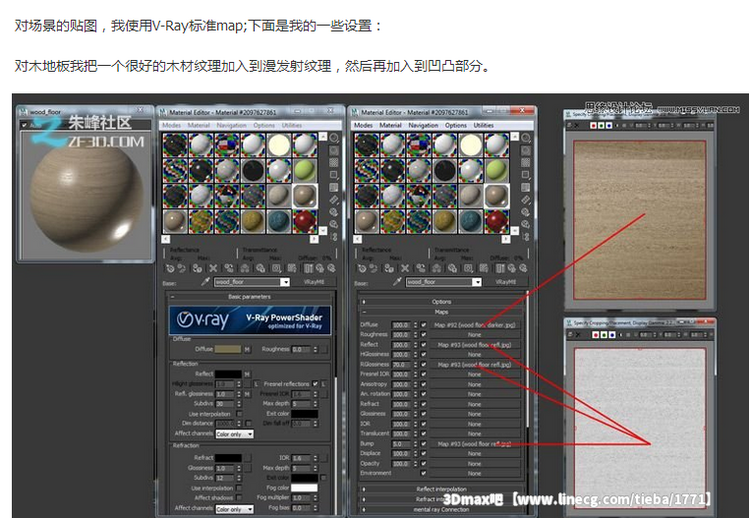Collapse Maps rollout in right editor
750x518 pixels.
pyautogui.click(x=441, y=312)
